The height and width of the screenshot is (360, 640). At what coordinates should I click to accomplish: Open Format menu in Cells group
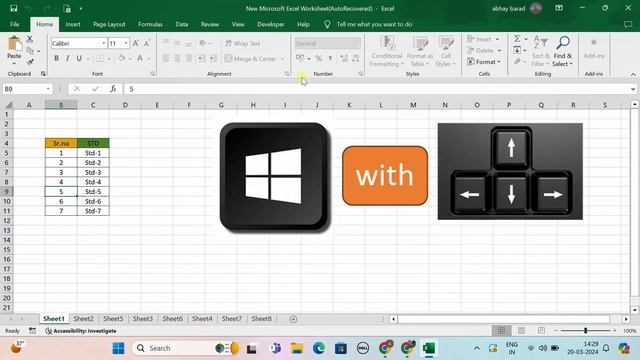coord(484,62)
